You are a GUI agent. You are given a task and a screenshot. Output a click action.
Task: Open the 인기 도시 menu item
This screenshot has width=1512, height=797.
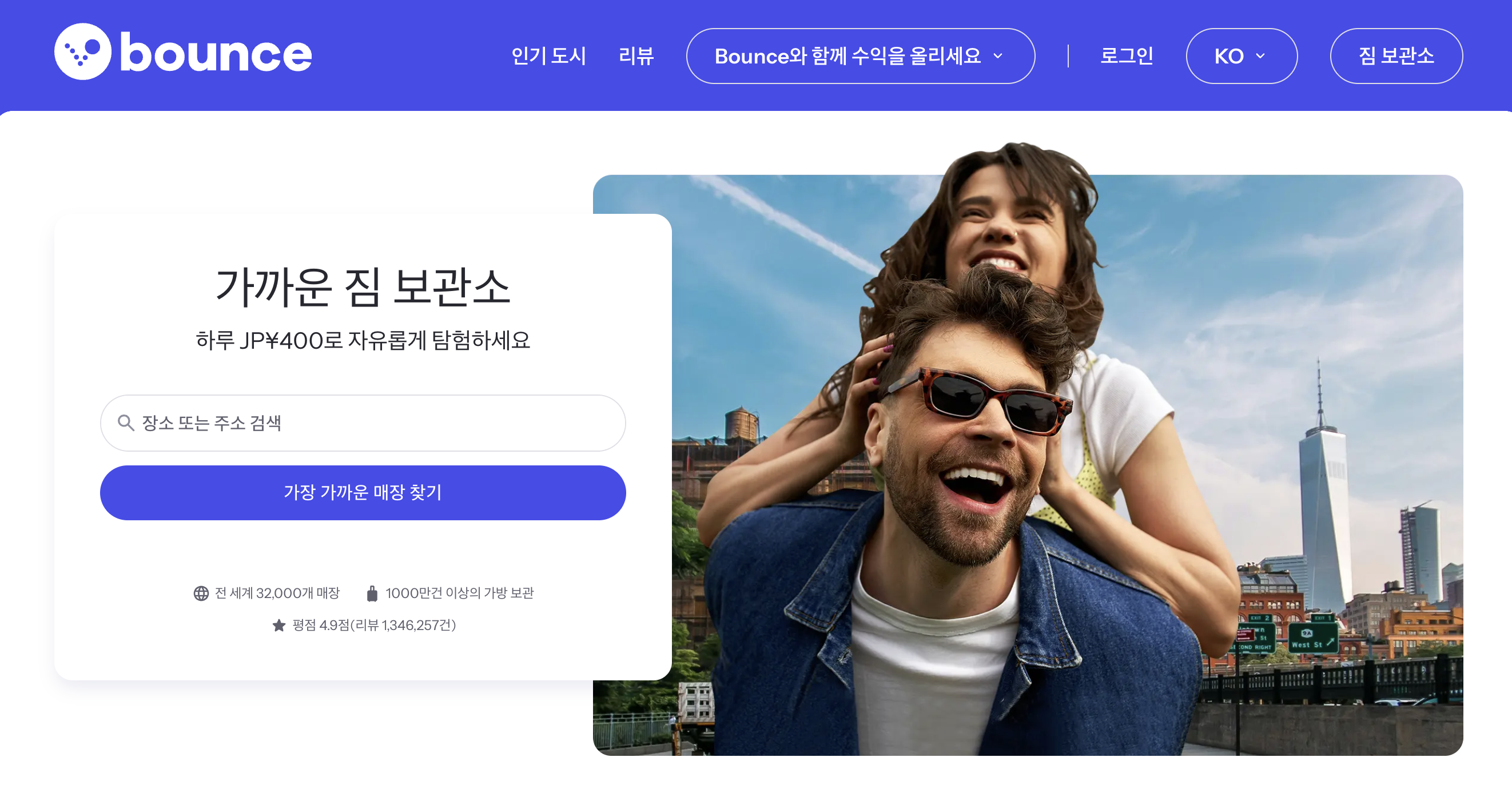pyautogui.click(x=548, y=57)
